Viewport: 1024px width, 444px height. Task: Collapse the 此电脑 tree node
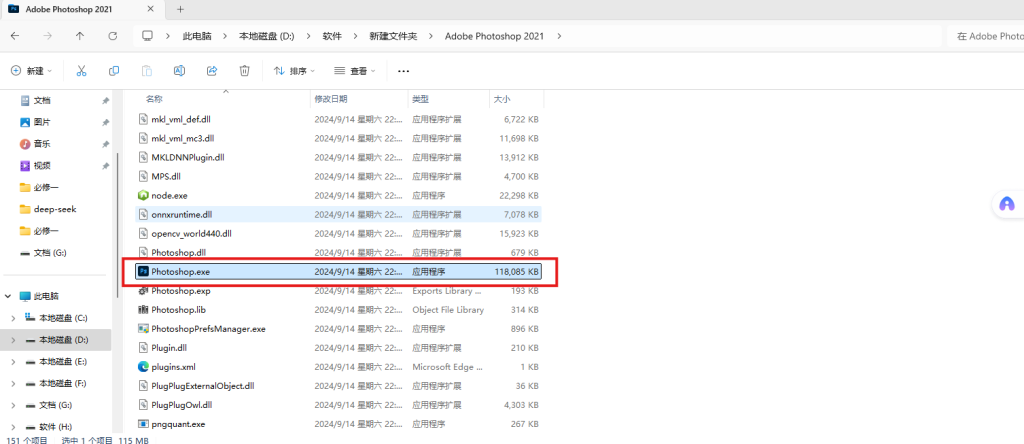click(8, 296)
